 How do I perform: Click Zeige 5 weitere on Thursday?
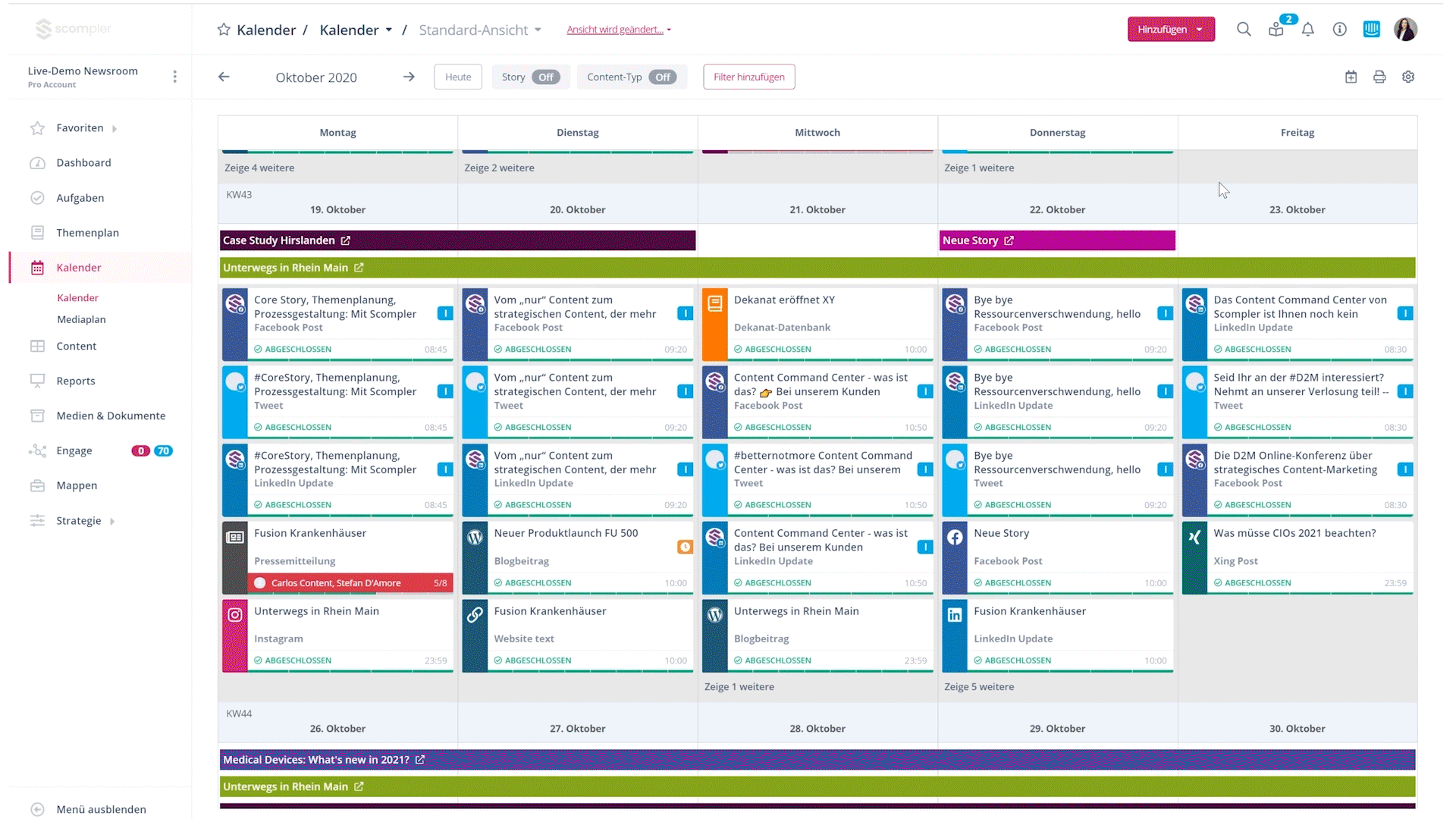[979, 687]
